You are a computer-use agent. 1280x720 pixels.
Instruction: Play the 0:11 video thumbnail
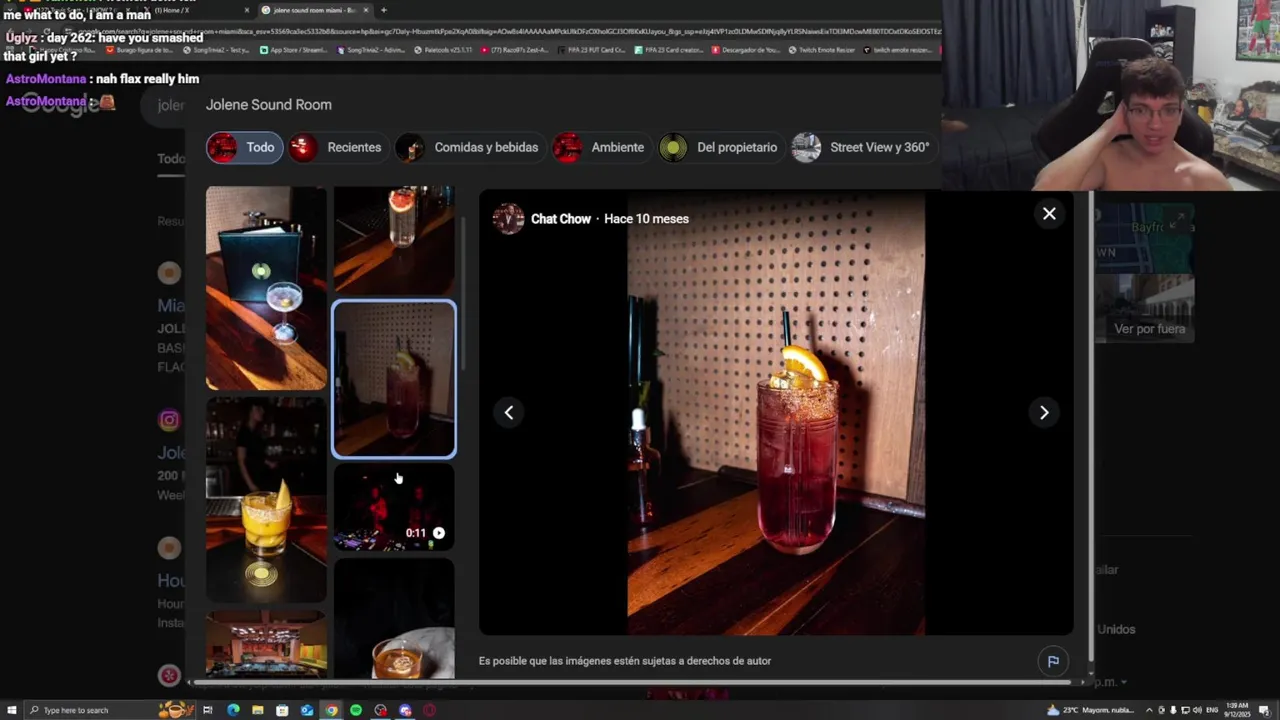(394, 508)
